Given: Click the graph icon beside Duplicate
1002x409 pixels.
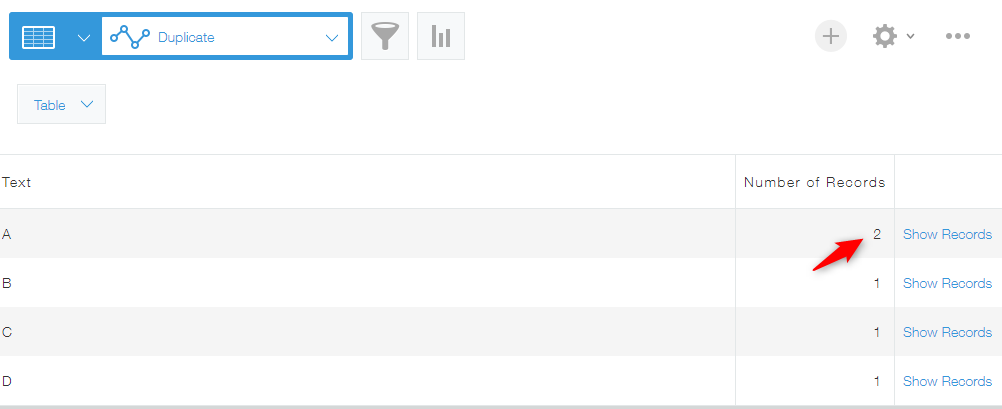Looking at the screenshot, I should pos(129,37).
